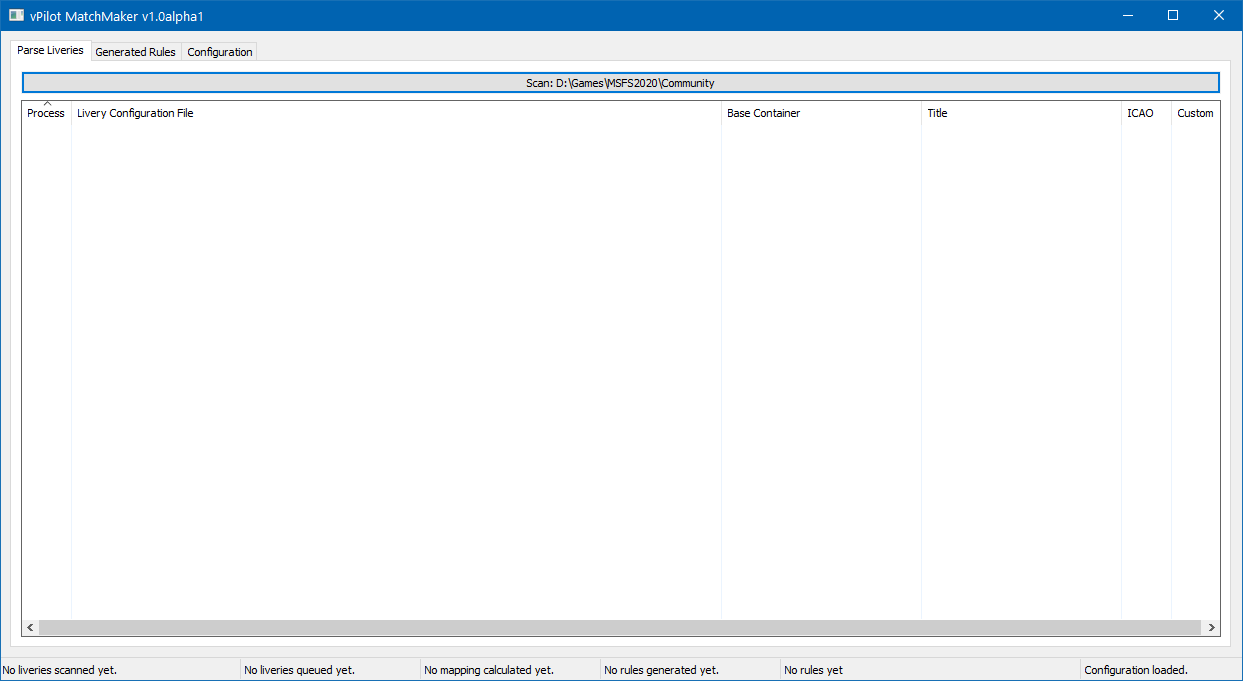Click the horizontal scrollbar right arrow
The image size is (1243, 681).
pos(1211,627)
